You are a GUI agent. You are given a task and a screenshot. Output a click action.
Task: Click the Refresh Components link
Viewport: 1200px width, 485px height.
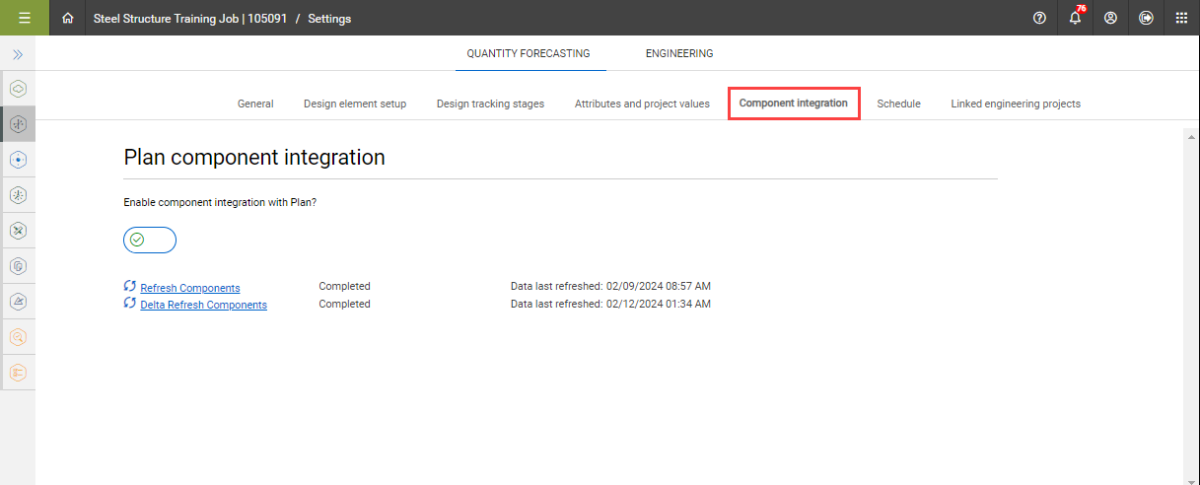tap(190, 288)
